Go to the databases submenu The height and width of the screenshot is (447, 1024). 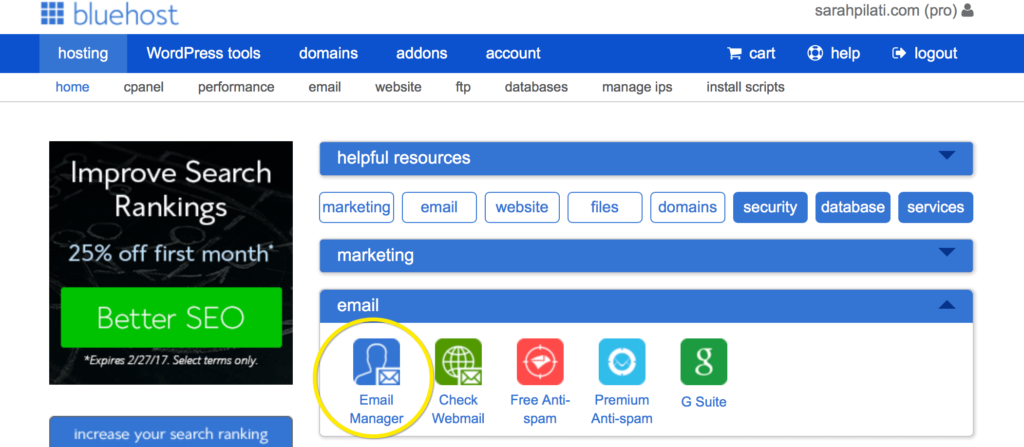pos(536,87)
